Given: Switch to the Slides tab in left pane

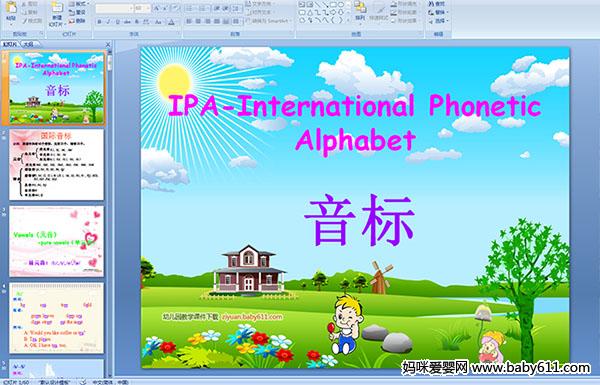Looking at the screenshot, I should (x=10, y=44).
